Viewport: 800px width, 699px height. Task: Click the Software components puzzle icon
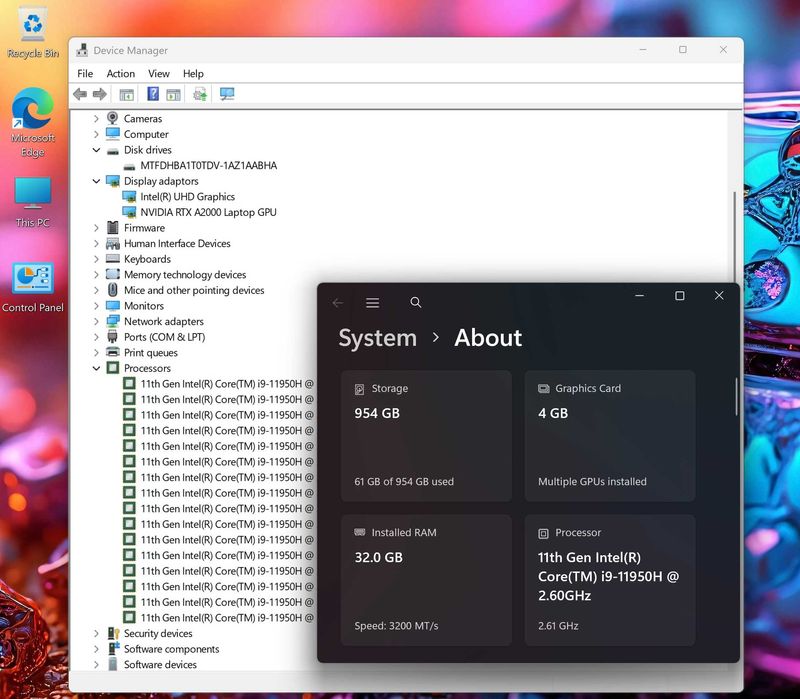point(113,649)
